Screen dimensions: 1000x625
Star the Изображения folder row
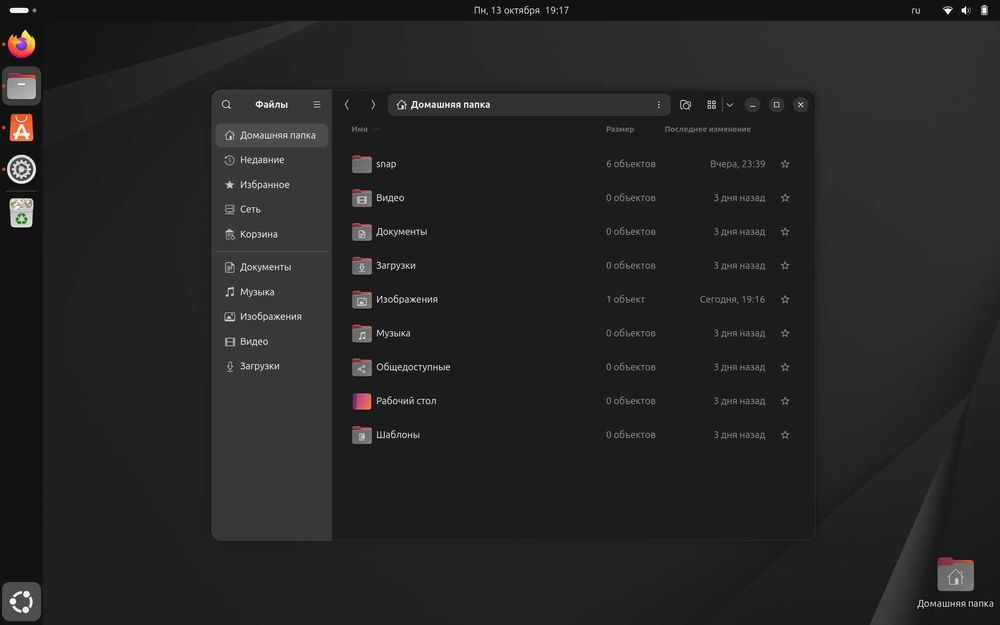pos(785,299)
